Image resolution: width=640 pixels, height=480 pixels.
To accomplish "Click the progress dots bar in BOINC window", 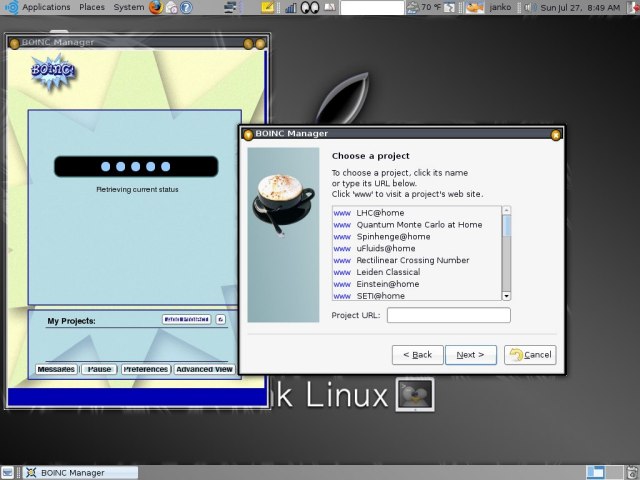I will click(x=136, y=166).
